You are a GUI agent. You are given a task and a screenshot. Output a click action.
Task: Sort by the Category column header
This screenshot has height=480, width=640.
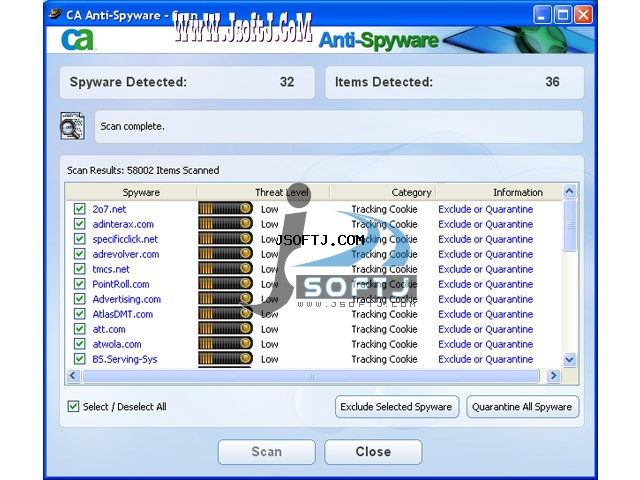[x=383, y=192]
